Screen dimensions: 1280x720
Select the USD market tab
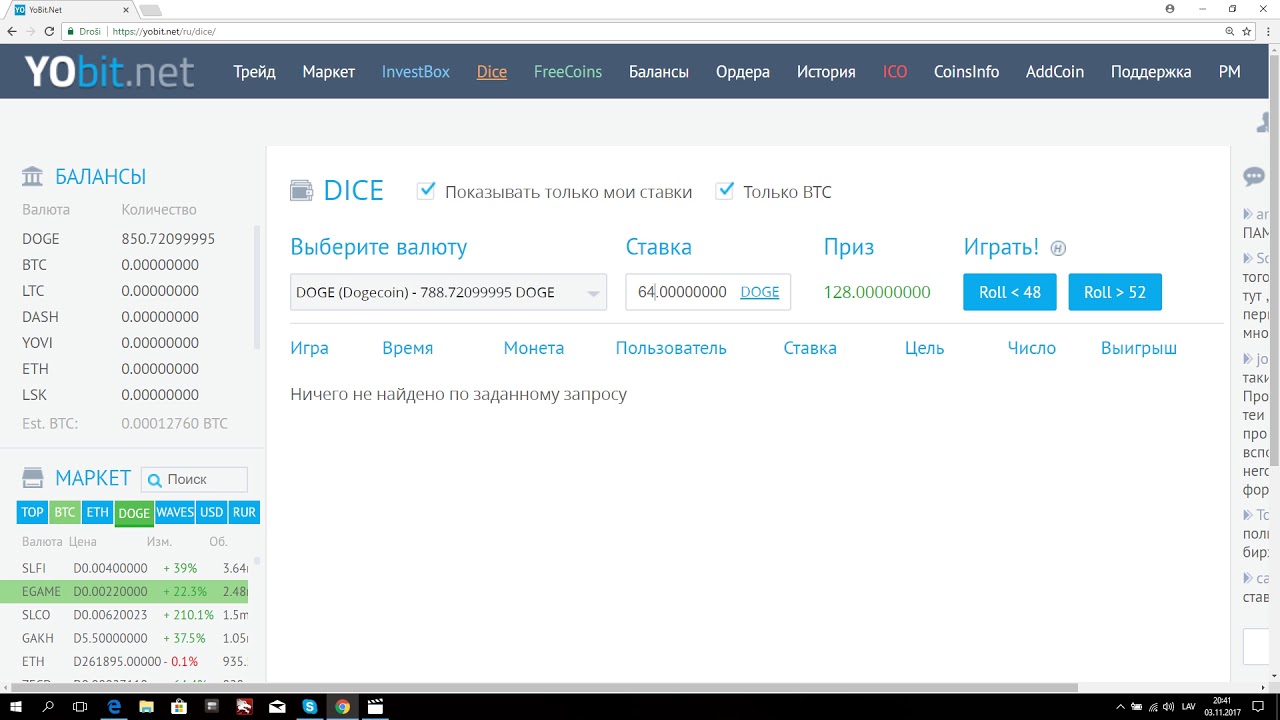(x=212, y=512)
